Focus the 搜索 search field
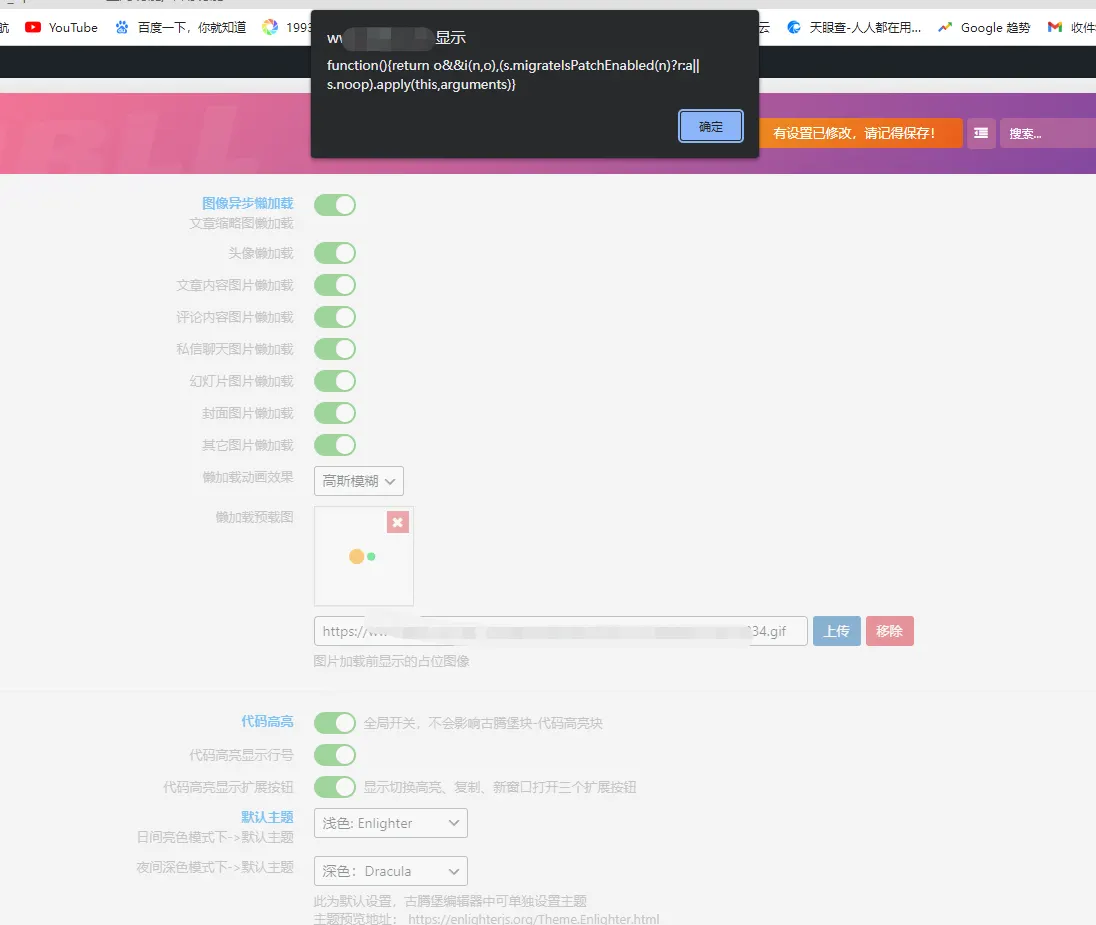 [1048, 133]
